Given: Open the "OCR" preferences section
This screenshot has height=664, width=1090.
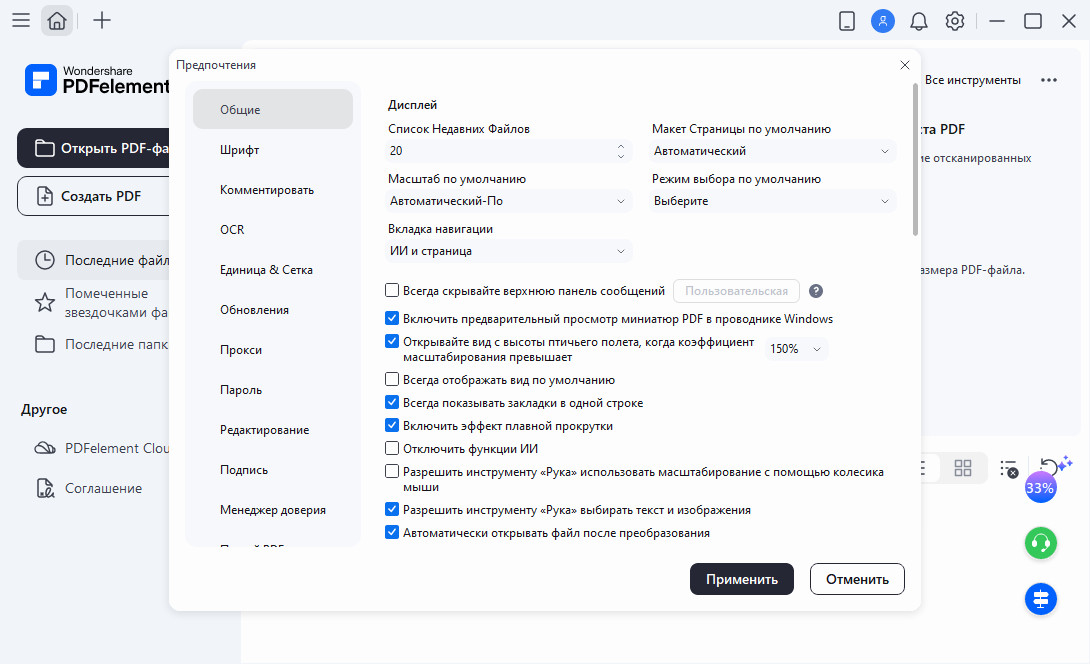Looking at the screenshot, I should click(x=232, y=230).
